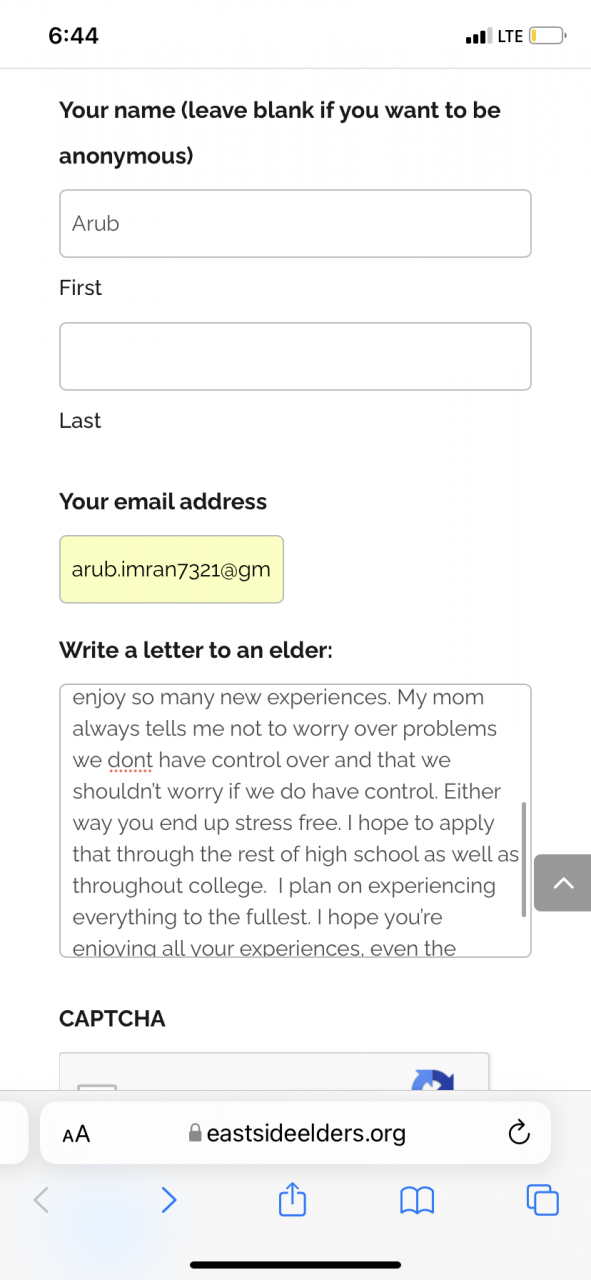Click the lock icon beside the URL
The height and width of the screenshot is (1280, 591).
click(x=195, y=1133)
